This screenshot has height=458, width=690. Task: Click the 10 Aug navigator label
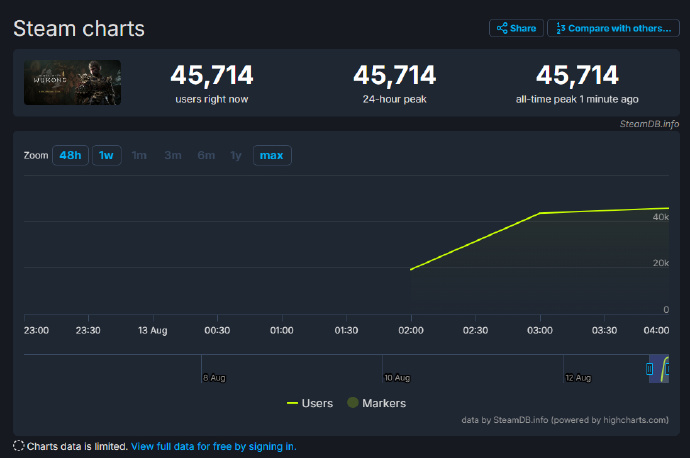397,377
